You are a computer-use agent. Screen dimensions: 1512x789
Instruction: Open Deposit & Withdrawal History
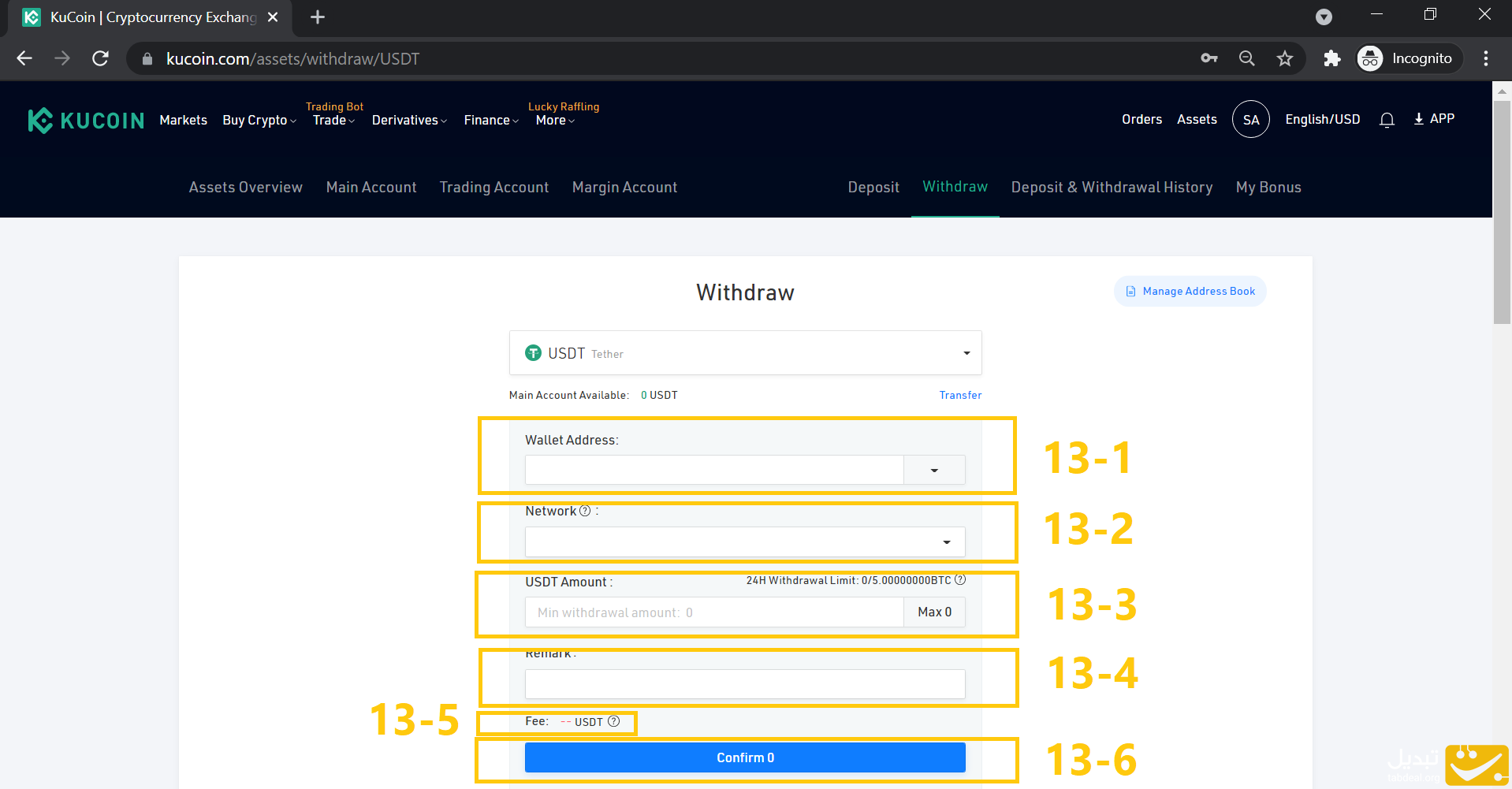pyautogui.click(x=1112, y=188)
